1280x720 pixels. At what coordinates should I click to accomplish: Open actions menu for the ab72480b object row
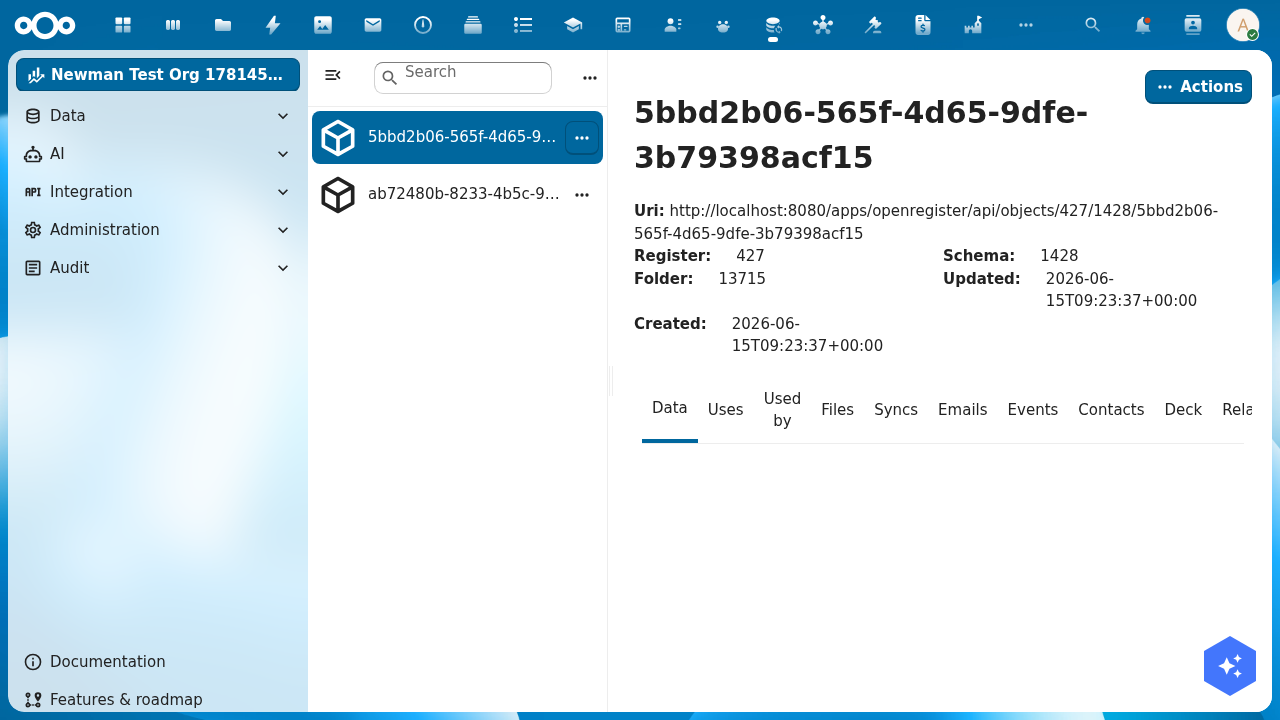click(582, 195)
